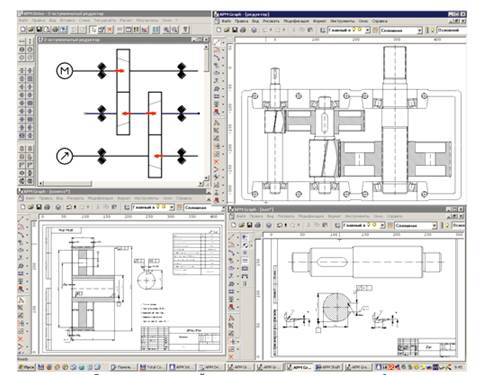Click the funnel filter icon in schematic editor toolbar
The image size is (484, 375).
tap(186, 29)
